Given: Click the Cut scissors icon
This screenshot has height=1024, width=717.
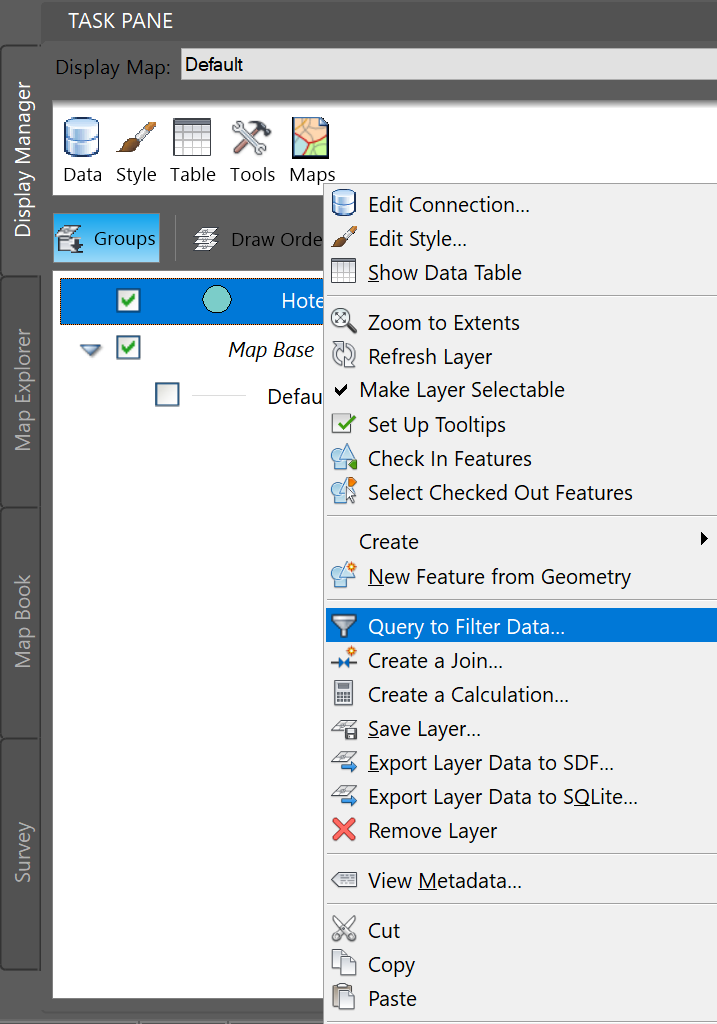Looking at the screenshot, I should 343,929.
